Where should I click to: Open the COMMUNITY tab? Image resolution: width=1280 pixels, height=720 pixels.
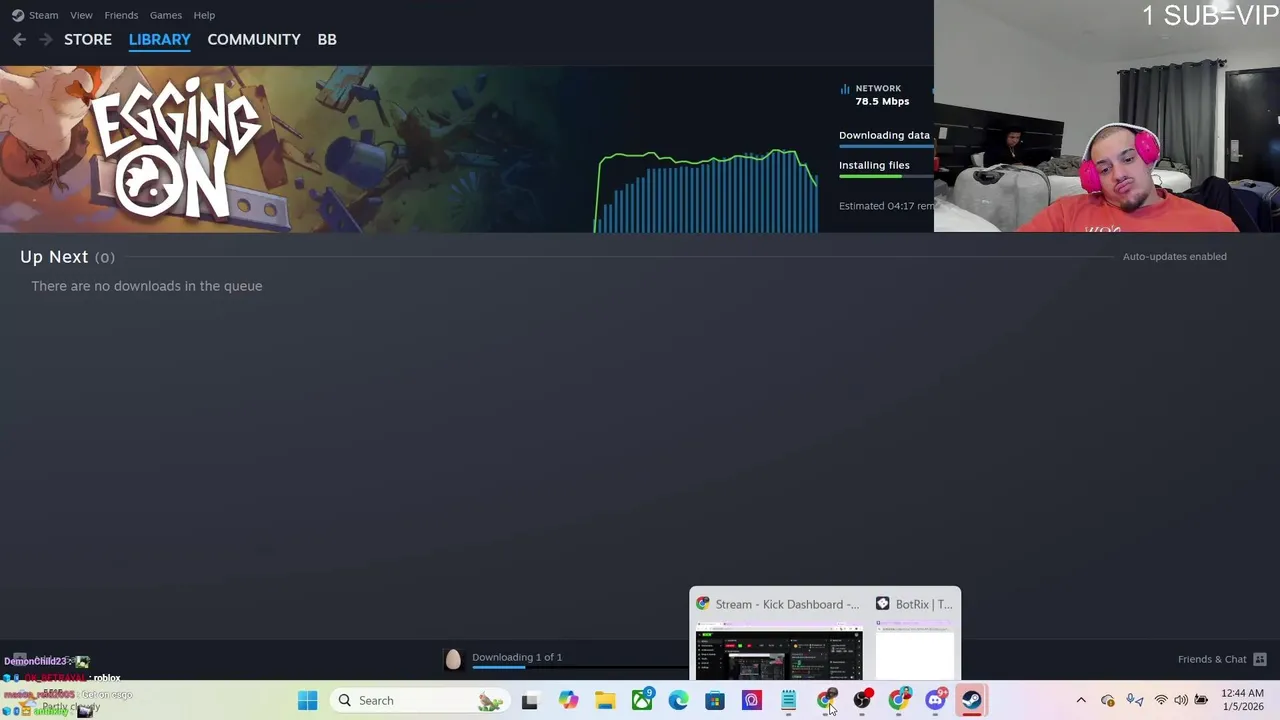pos(254,39)
